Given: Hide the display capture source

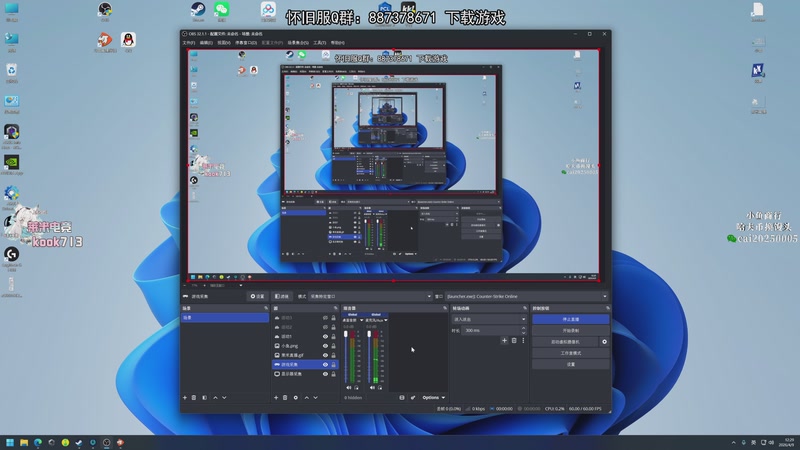Looking at the screenshot, I should 325,374.
